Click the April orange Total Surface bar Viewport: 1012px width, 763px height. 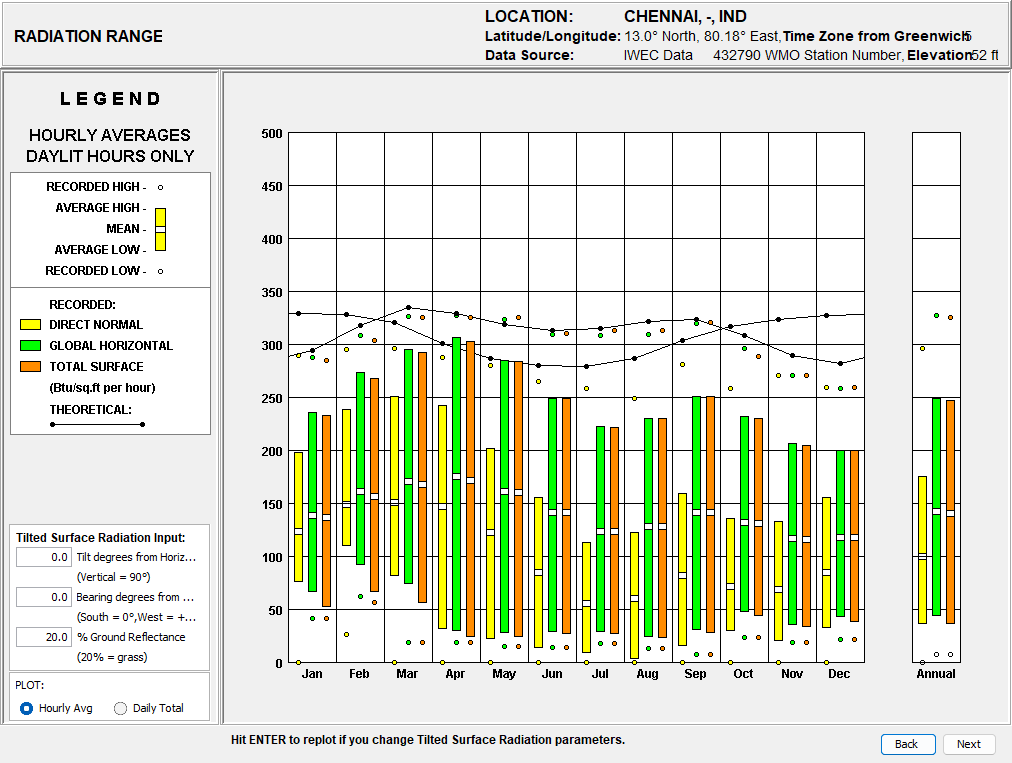pyautogui.click(x=471, y=489)
